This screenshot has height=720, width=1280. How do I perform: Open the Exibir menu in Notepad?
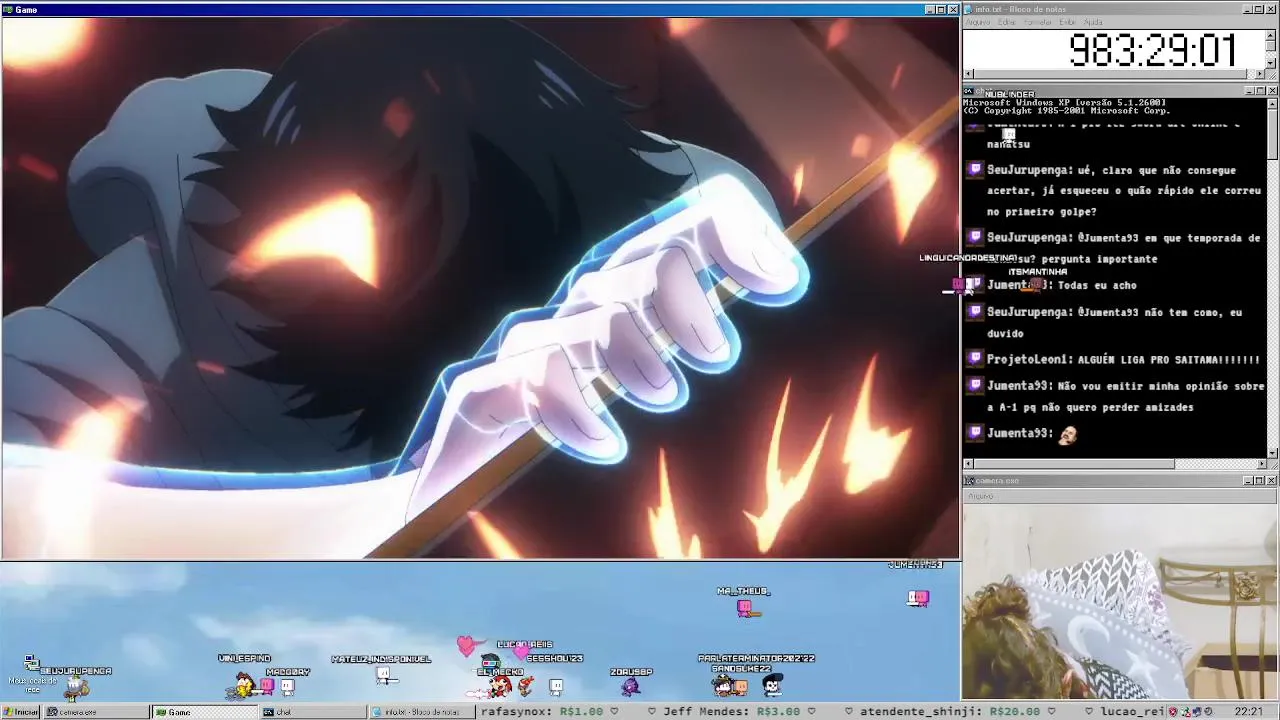1068,22
